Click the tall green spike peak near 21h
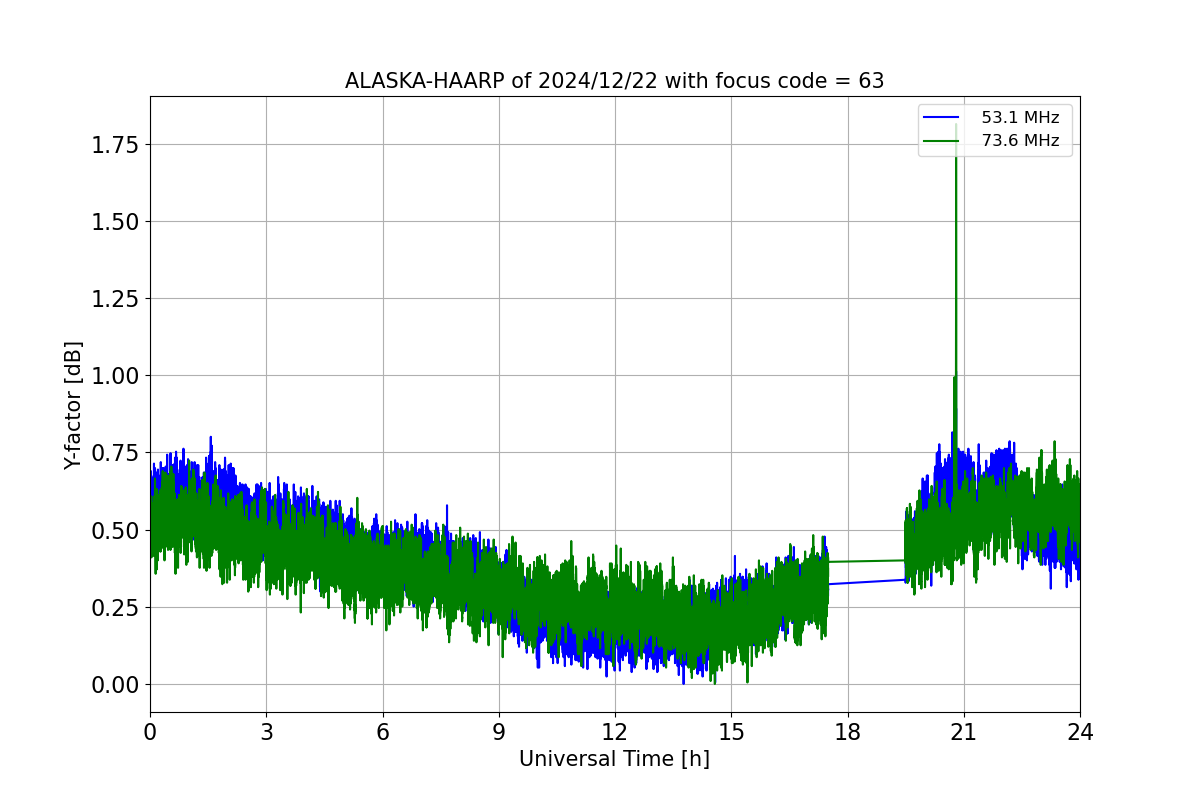 click(x=956, y=128)
